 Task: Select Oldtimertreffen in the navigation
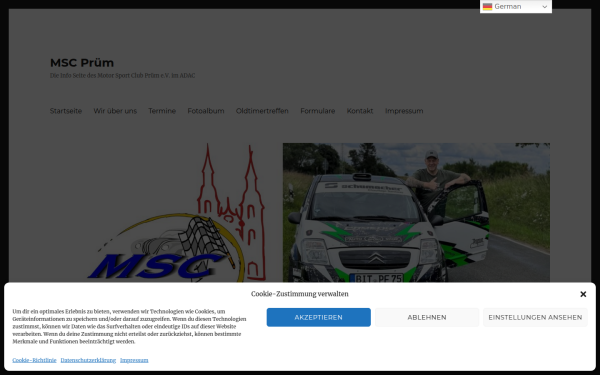coord(262,111)
